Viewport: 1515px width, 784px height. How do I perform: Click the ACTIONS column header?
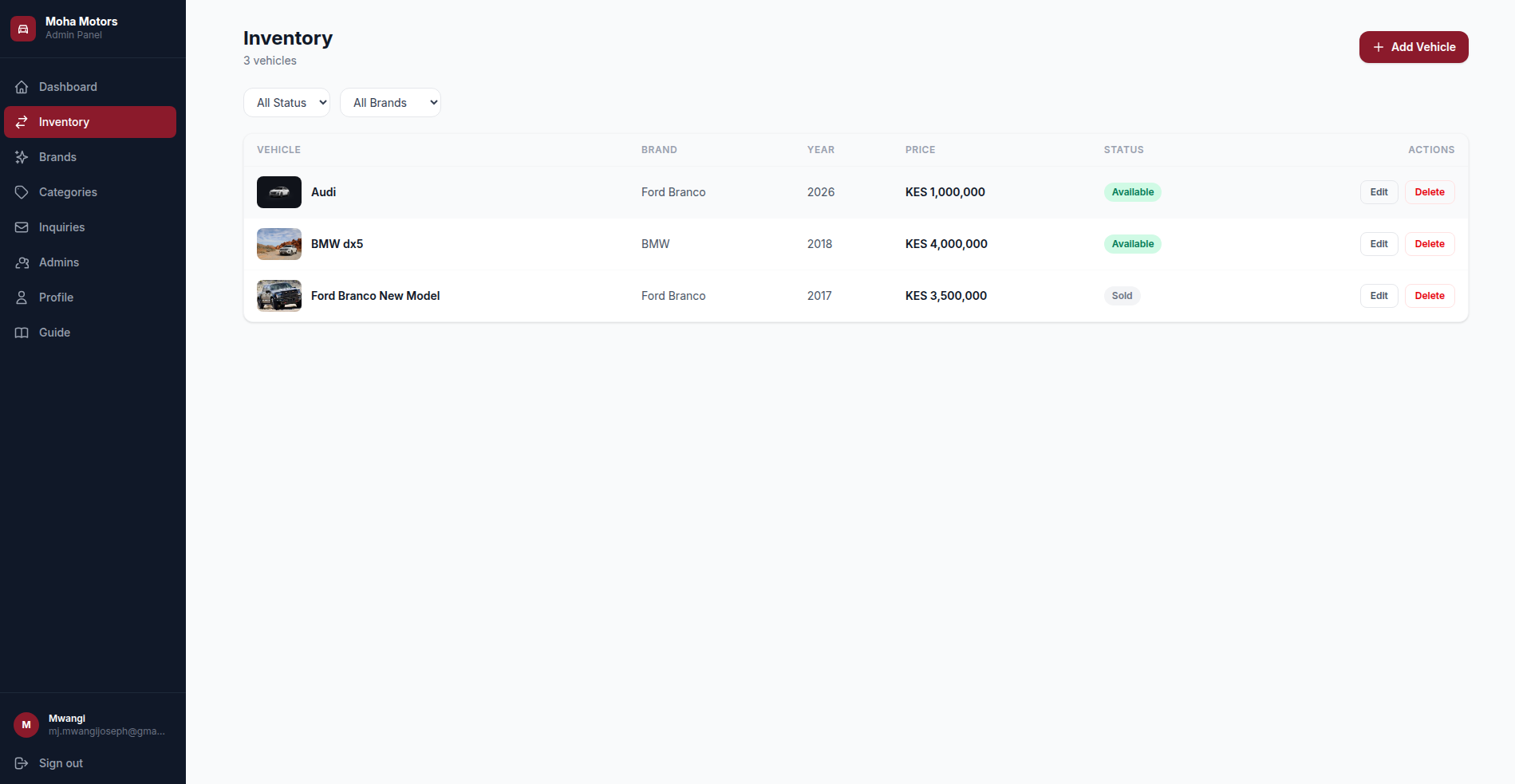[x=1431, y=150]
